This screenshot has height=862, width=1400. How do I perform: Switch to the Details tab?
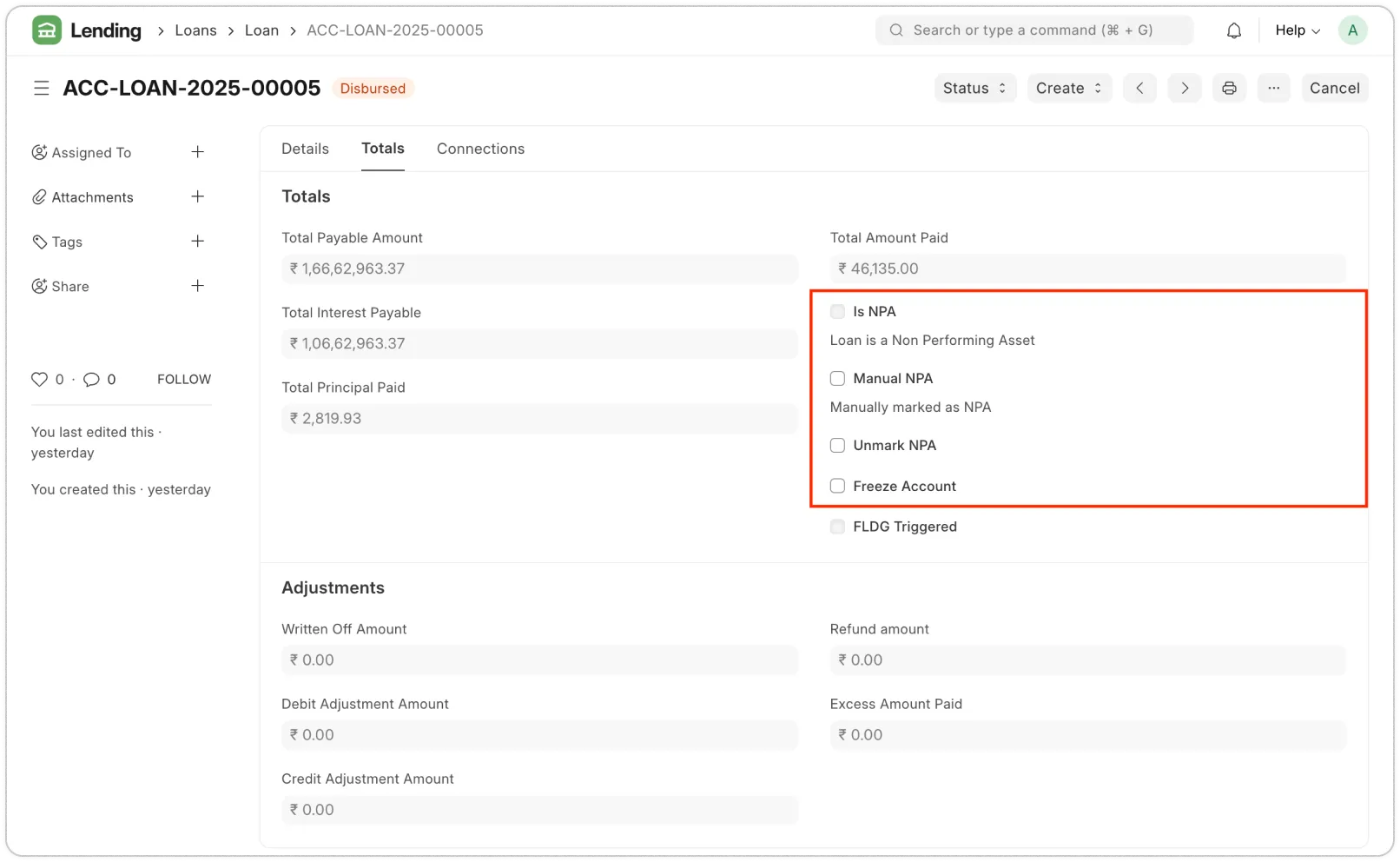click(x=305, y=149)
